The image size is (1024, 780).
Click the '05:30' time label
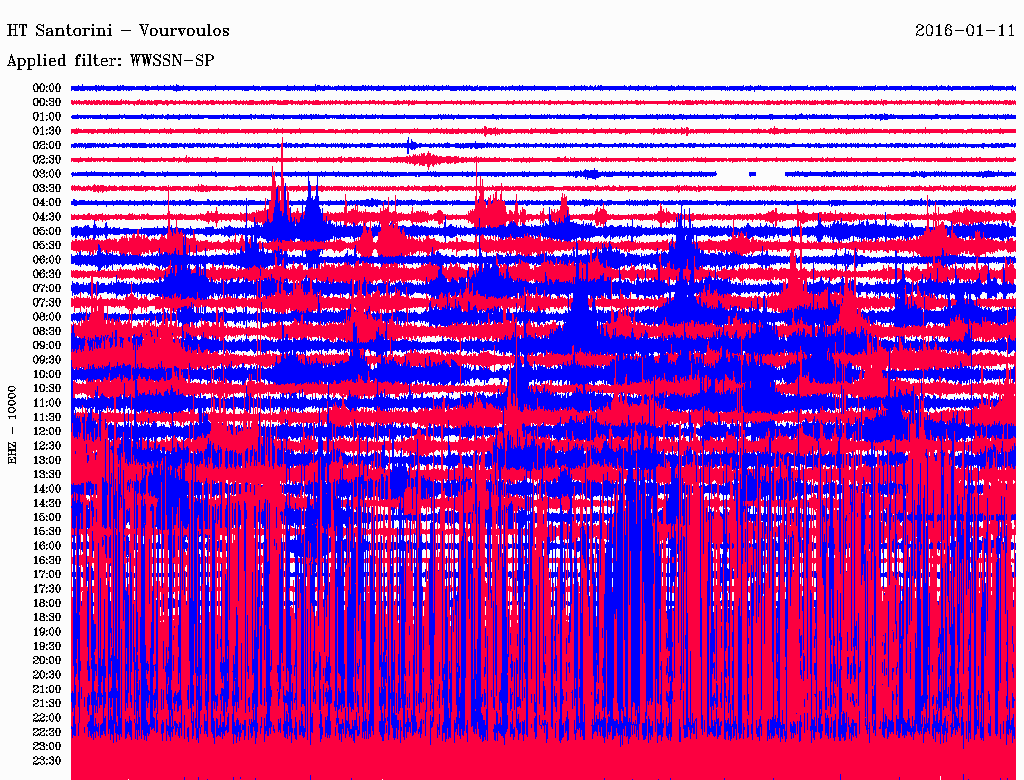click(47, 246)
